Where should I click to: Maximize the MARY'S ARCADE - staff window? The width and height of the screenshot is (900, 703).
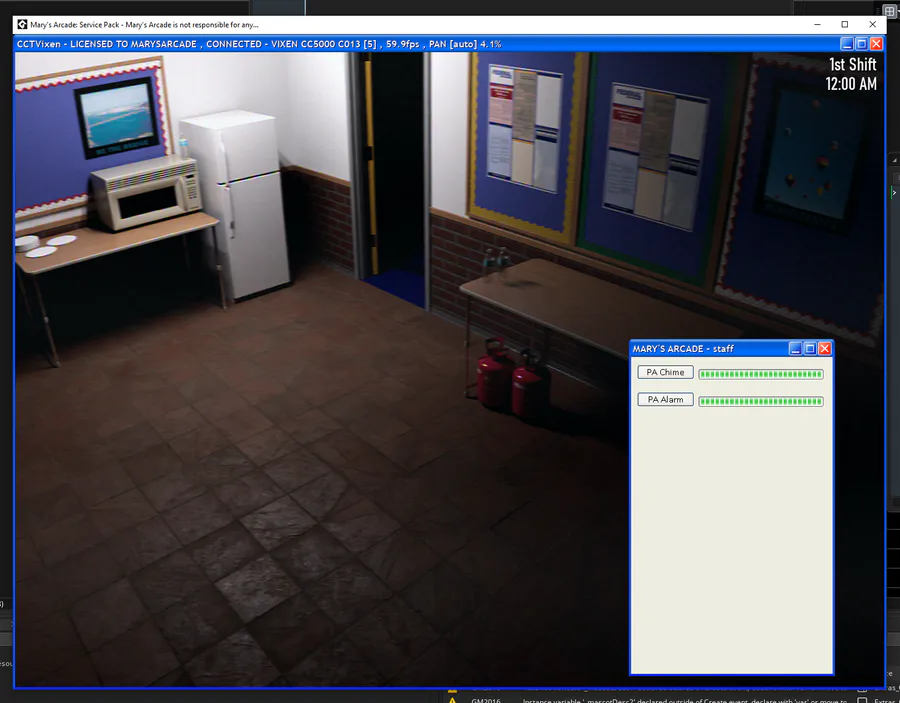[810, 348]
